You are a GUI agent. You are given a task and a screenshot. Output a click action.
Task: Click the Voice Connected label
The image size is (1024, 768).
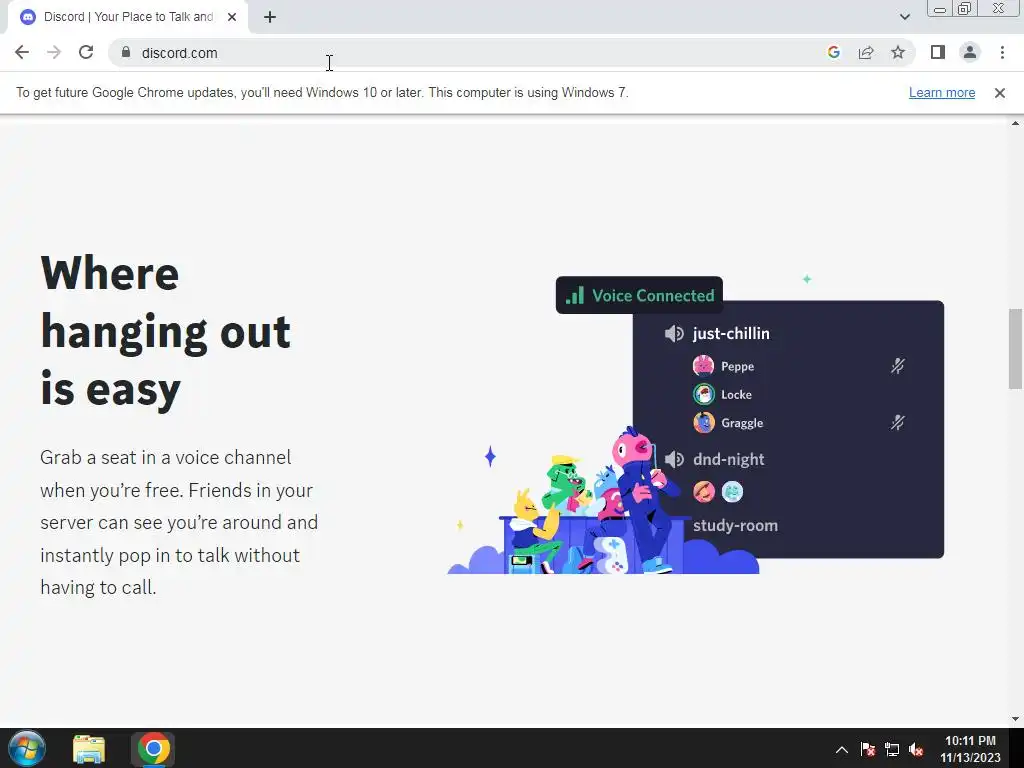653,295
